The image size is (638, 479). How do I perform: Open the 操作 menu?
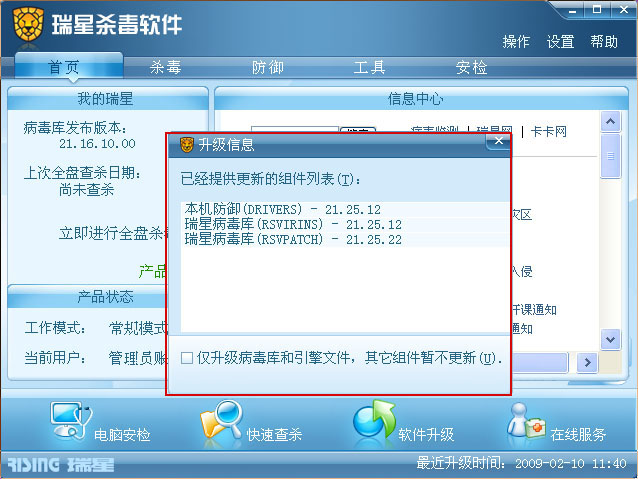click(516, 42)
